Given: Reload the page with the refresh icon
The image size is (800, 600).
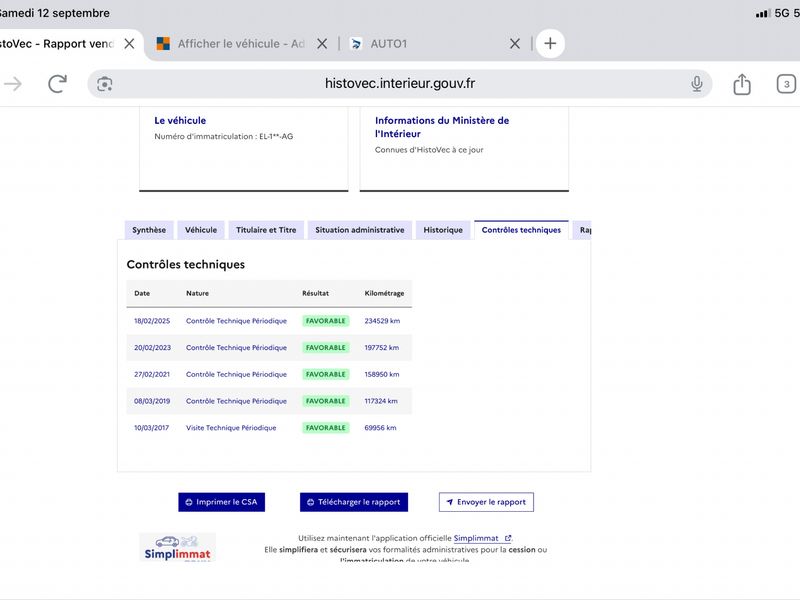Looking at the screenshot, I should pyautogui.click(x=57, y=84).
